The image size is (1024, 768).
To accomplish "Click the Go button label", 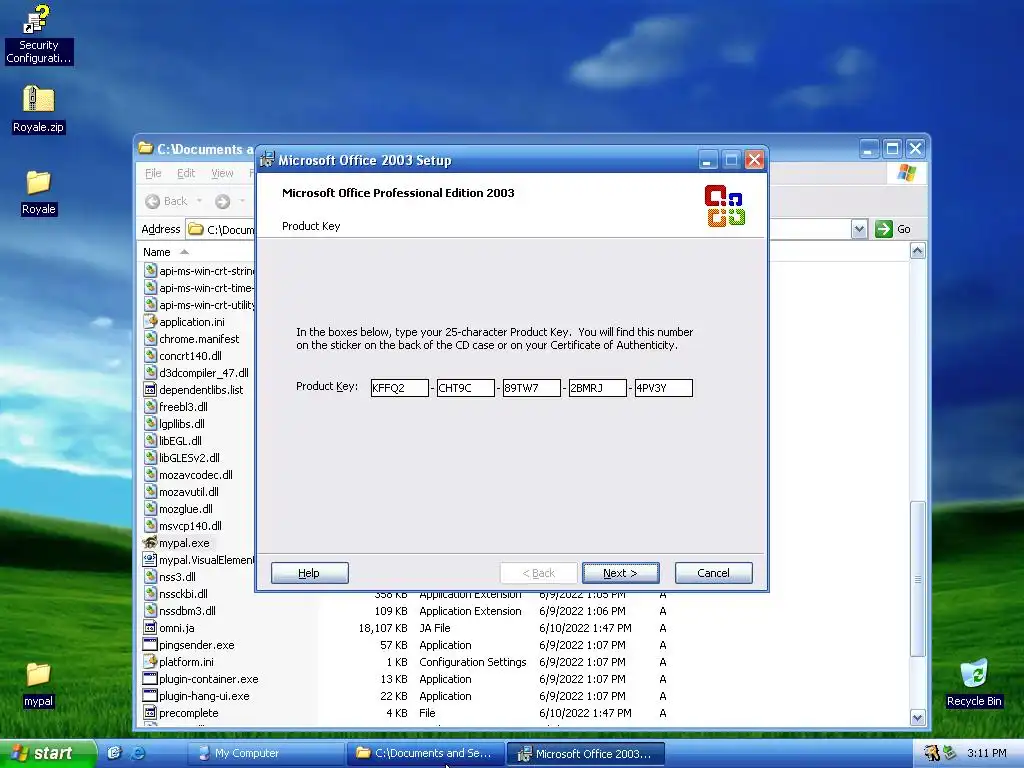I will point(904,229).
